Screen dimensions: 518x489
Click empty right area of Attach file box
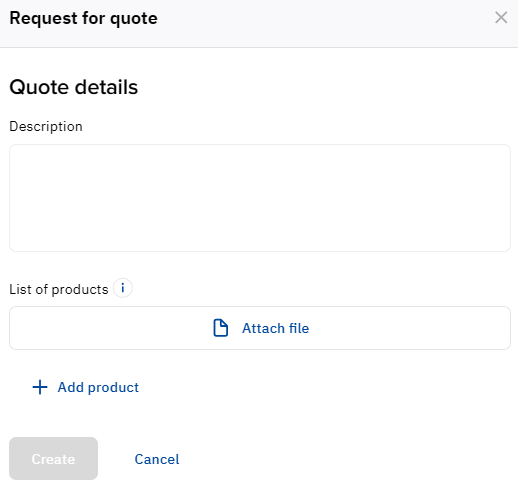coord(410,328)
